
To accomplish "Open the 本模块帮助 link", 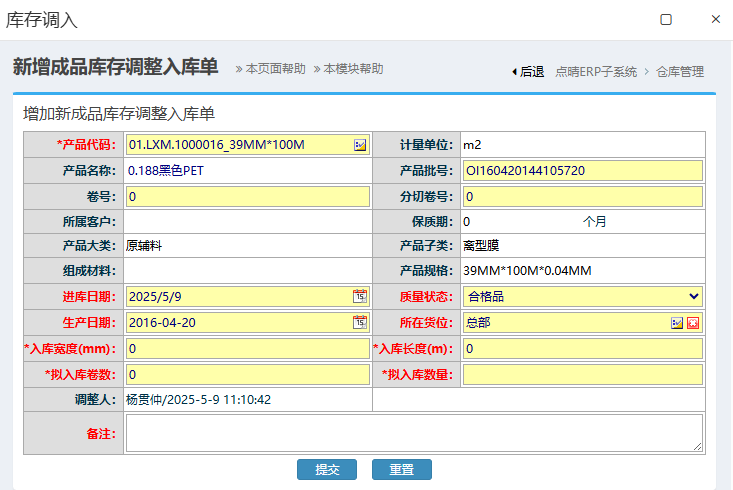I will tap(352, 69).
